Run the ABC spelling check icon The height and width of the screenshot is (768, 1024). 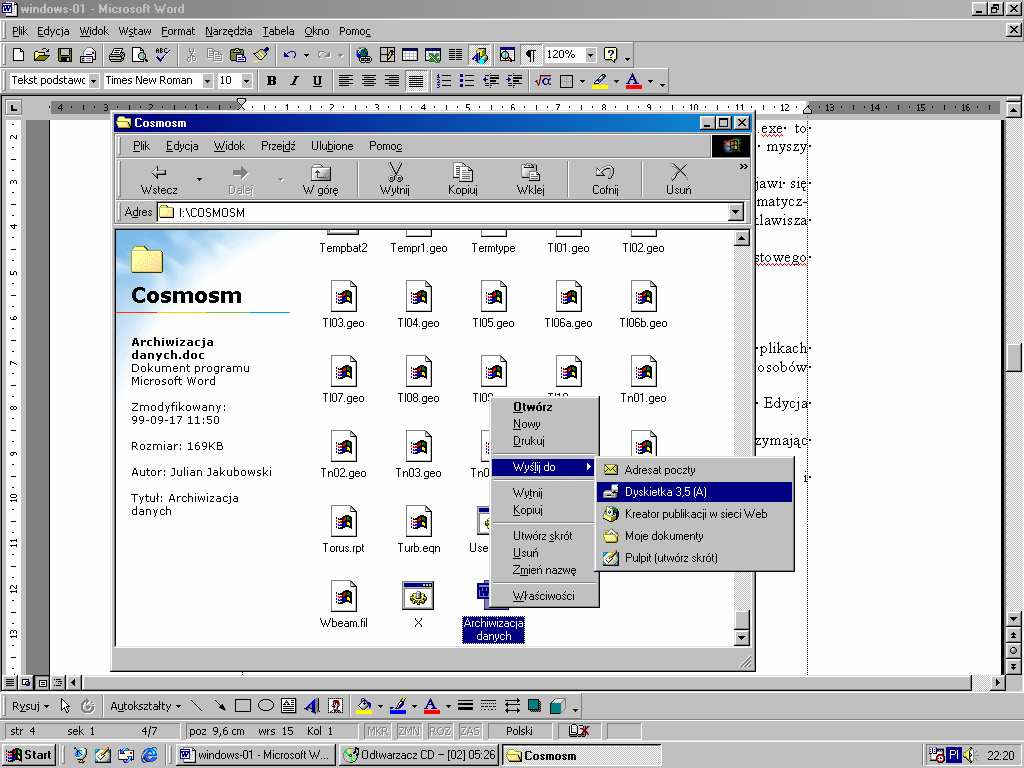(162, 55)
